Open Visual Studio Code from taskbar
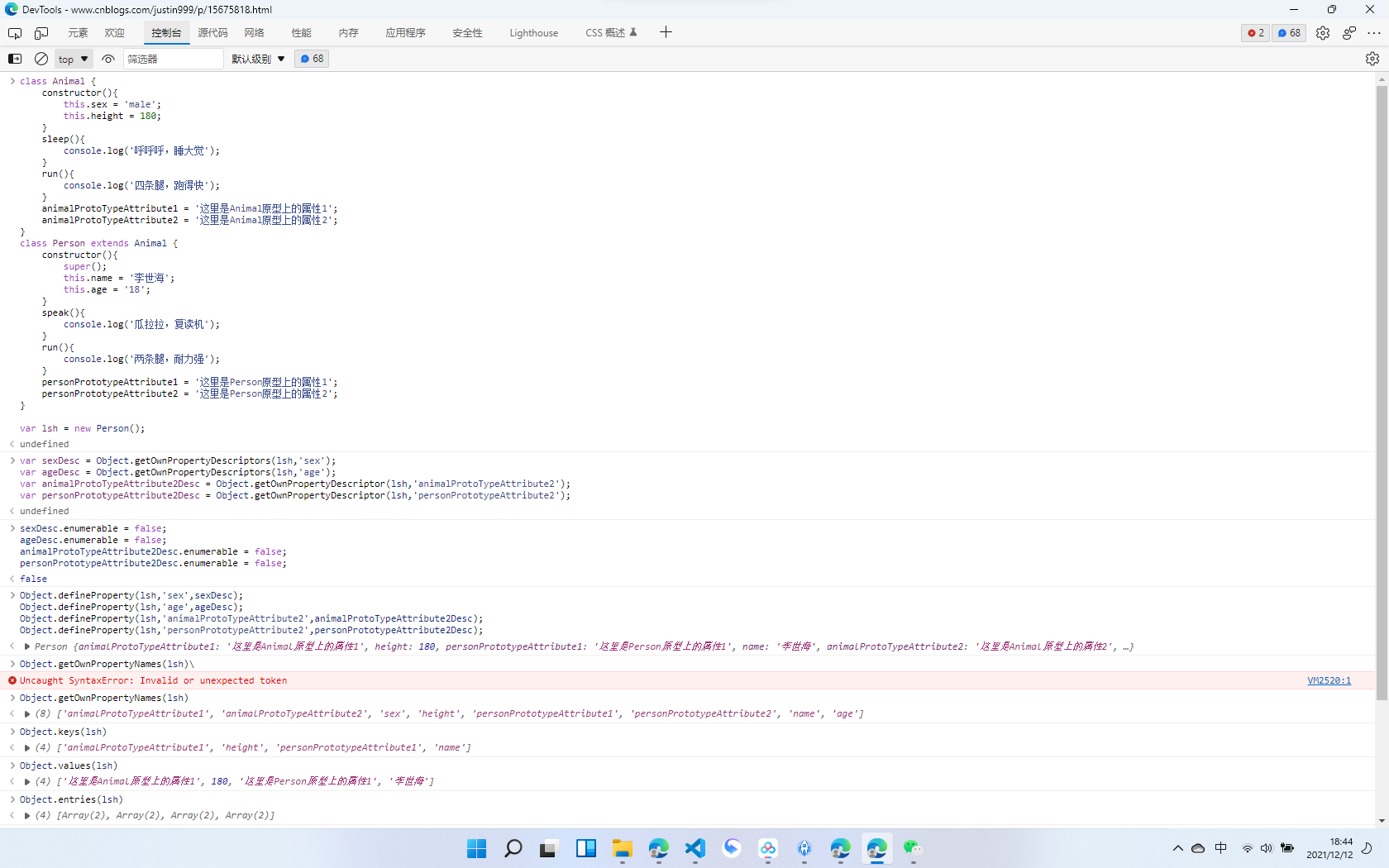Image resolution: width=1389 pixels, height=868 pixels. pos(694,848)
